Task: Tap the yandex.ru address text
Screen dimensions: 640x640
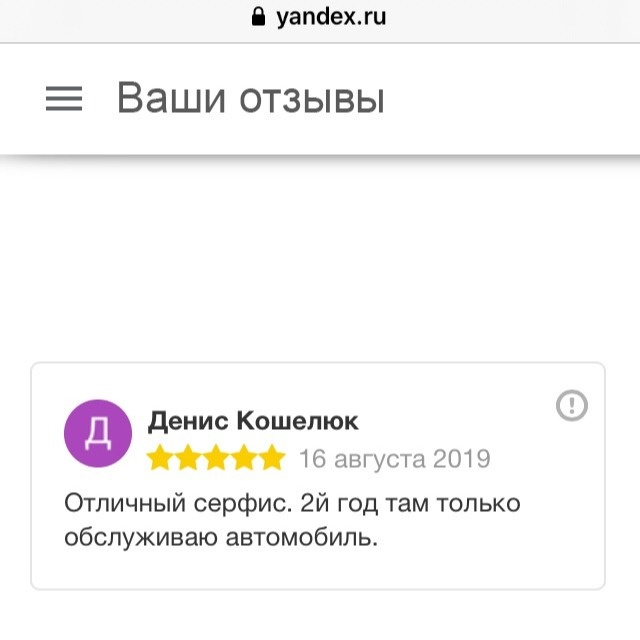Action: pyautogui.click(x=331, y=17)
